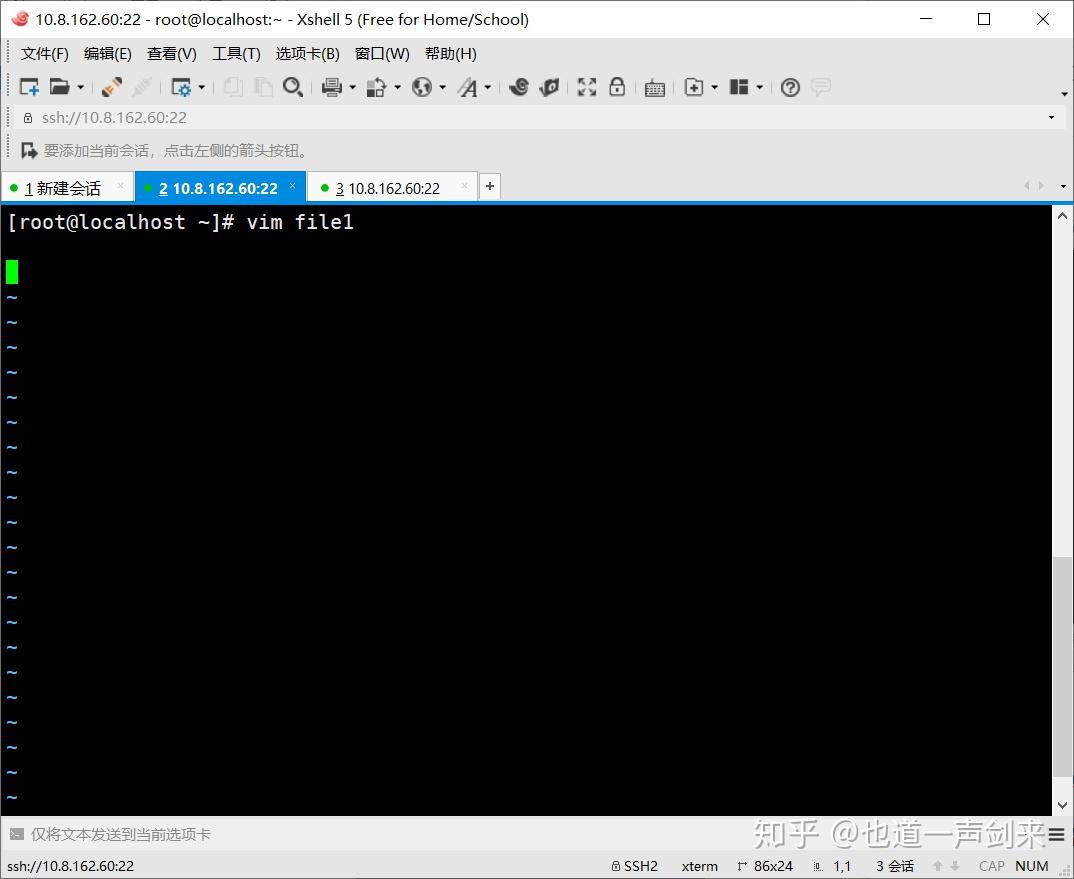This screenshot has width=1074, height=879.
Task: Open the tab list dropdown arrow
Action: [1063, 186]
